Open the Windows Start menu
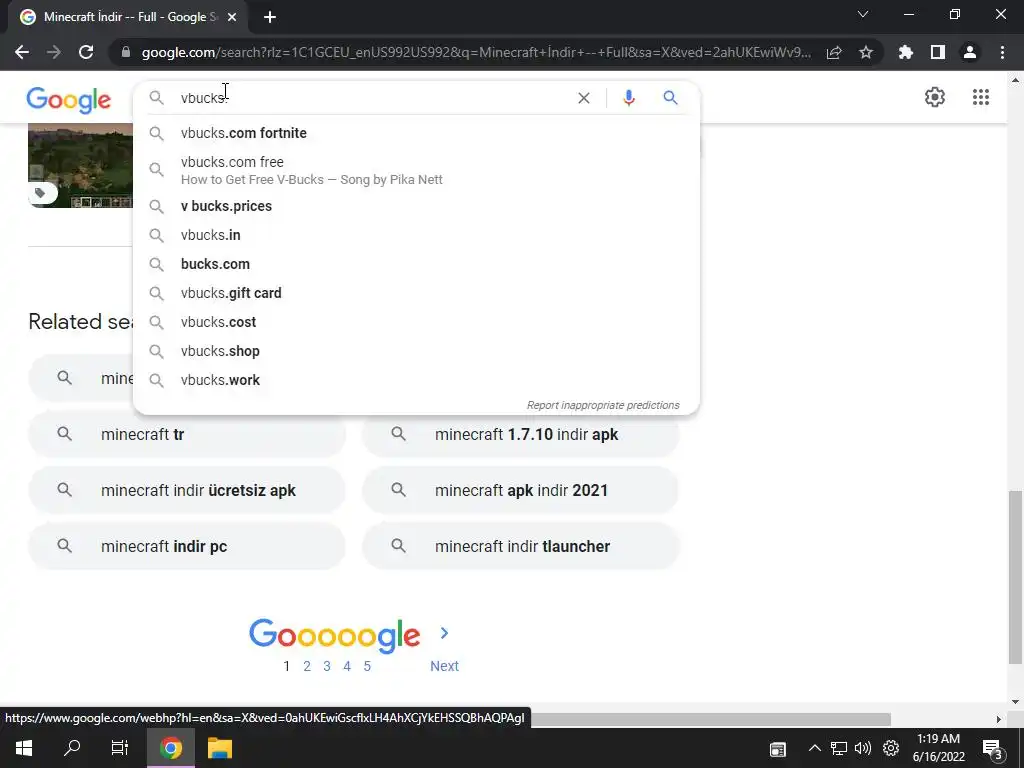Viewport: 1024px width, 768px height. [x=24, y=748]
